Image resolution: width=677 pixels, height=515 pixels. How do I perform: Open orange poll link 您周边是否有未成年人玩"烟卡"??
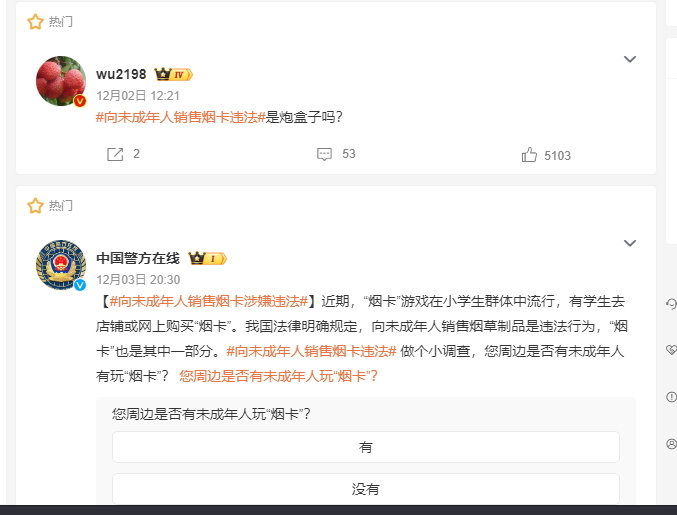tap(278, 376)
